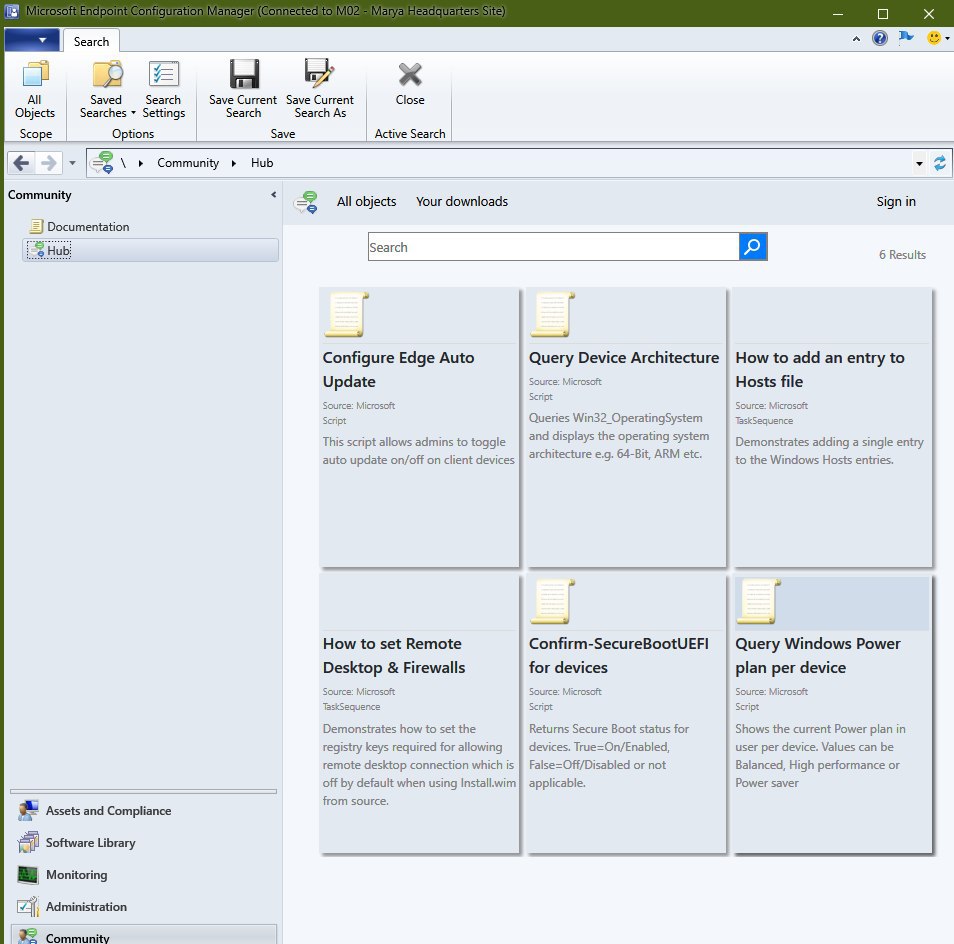Click Community in the breadcrumb path
Viewport: 954px width, 944px height.
point(188,163)
